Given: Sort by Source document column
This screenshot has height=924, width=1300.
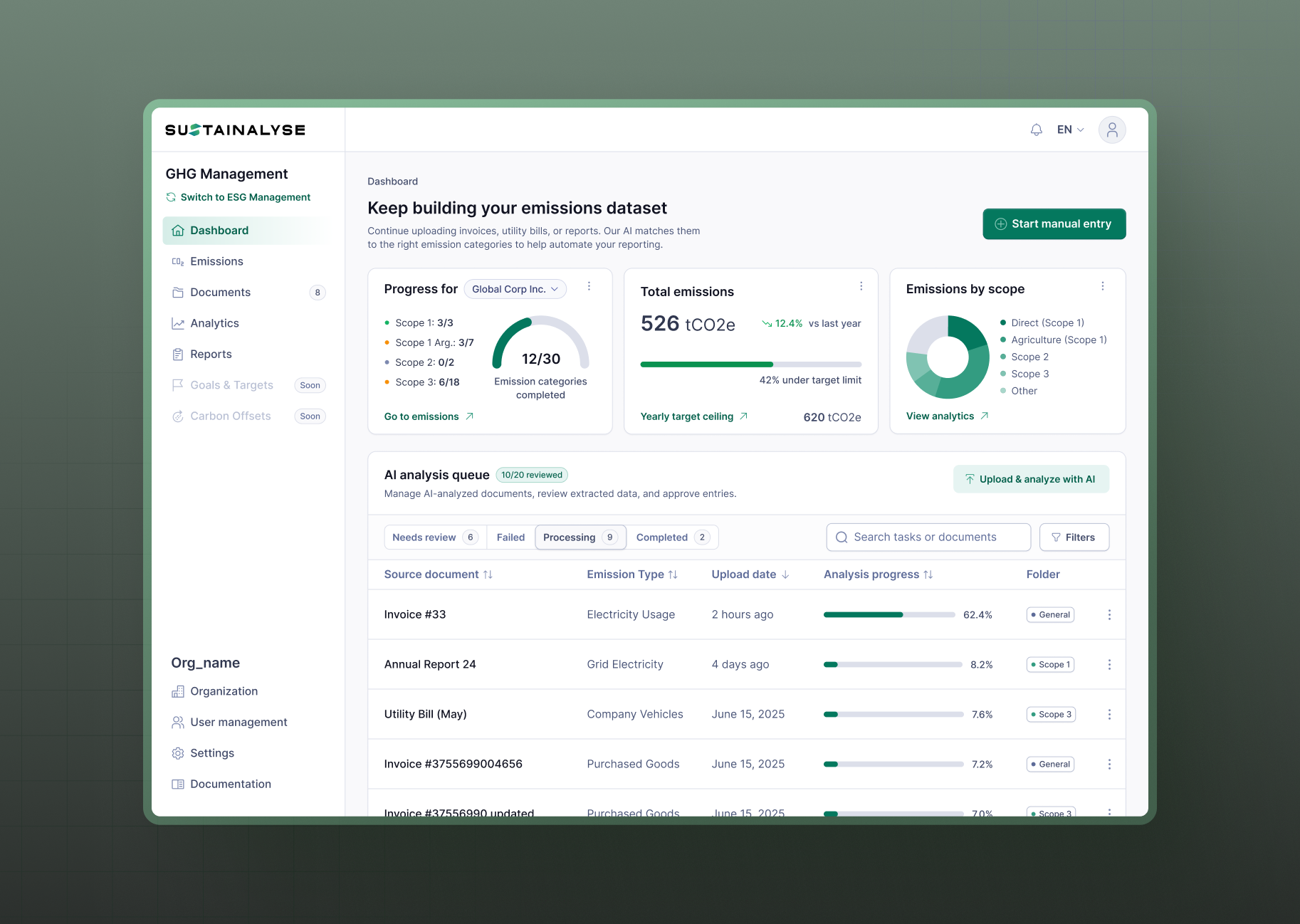Looking at the screenshot, I should [x=439, y=574].
